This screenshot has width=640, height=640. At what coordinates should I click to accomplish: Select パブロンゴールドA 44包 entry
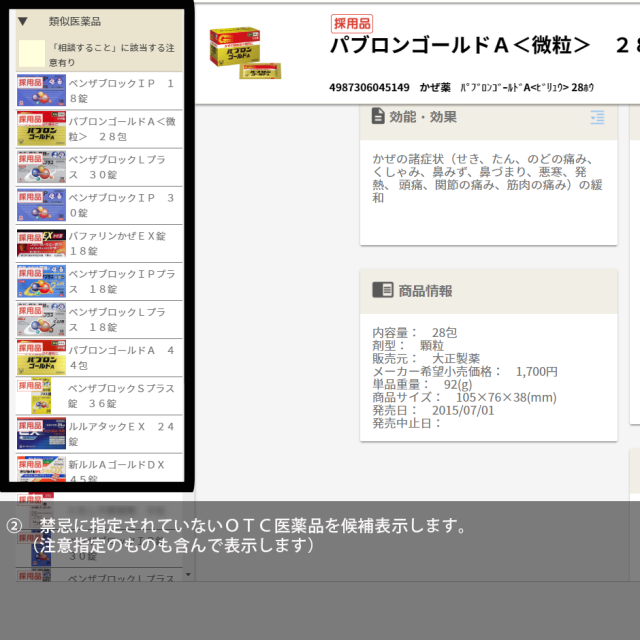point(99,358)
